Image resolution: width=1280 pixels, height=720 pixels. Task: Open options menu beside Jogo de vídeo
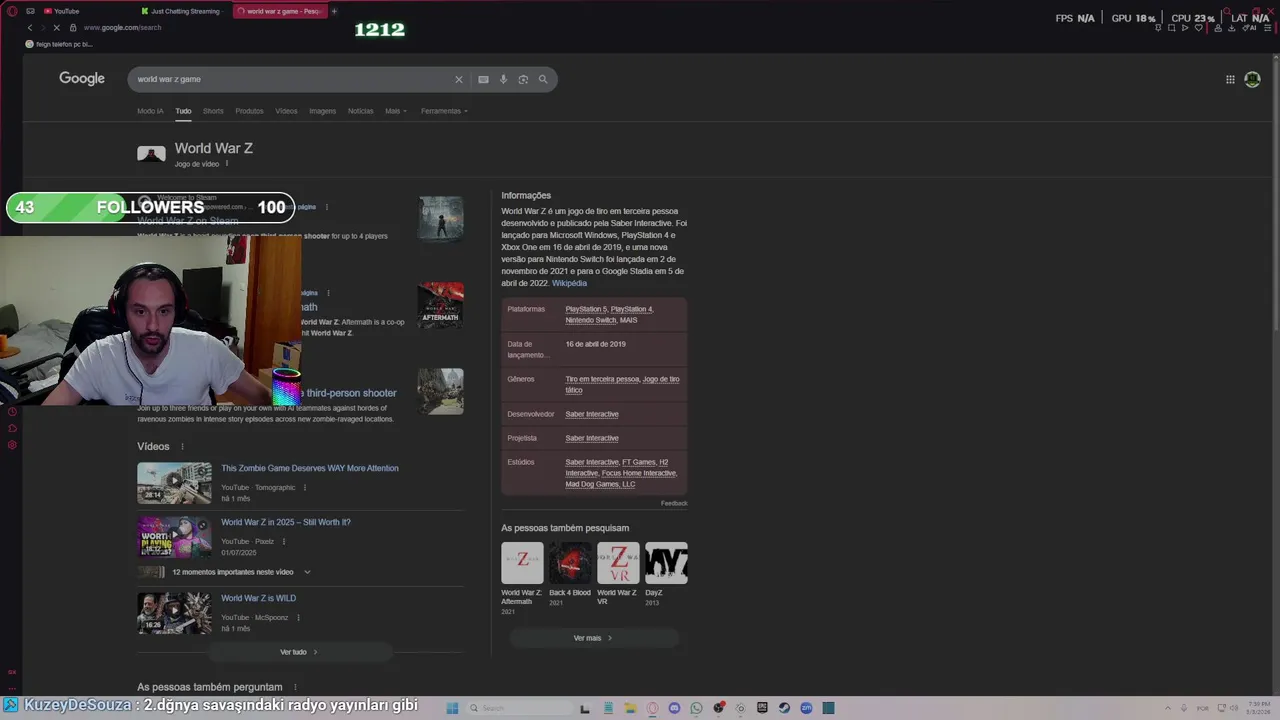pyautogui.click(x=227, y=164)
